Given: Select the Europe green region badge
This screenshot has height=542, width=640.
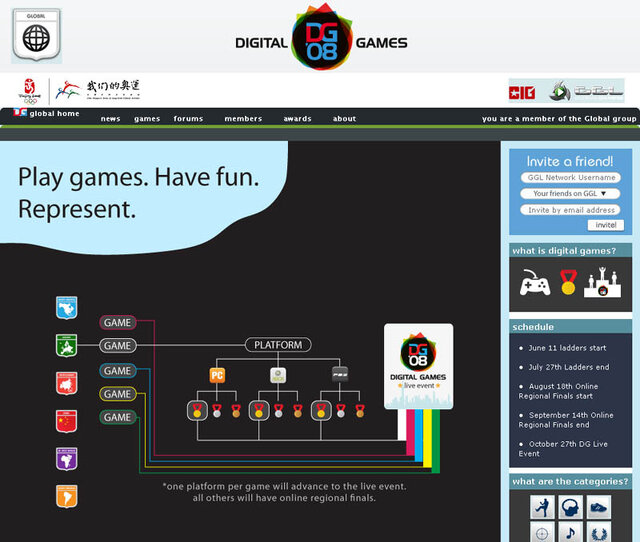Looking at the screenshot, I should click(67, 345).
